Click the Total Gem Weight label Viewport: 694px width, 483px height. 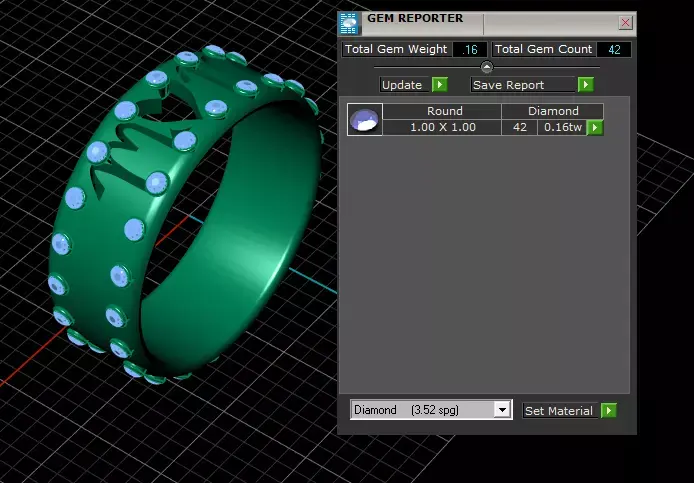tap(396, 49)
